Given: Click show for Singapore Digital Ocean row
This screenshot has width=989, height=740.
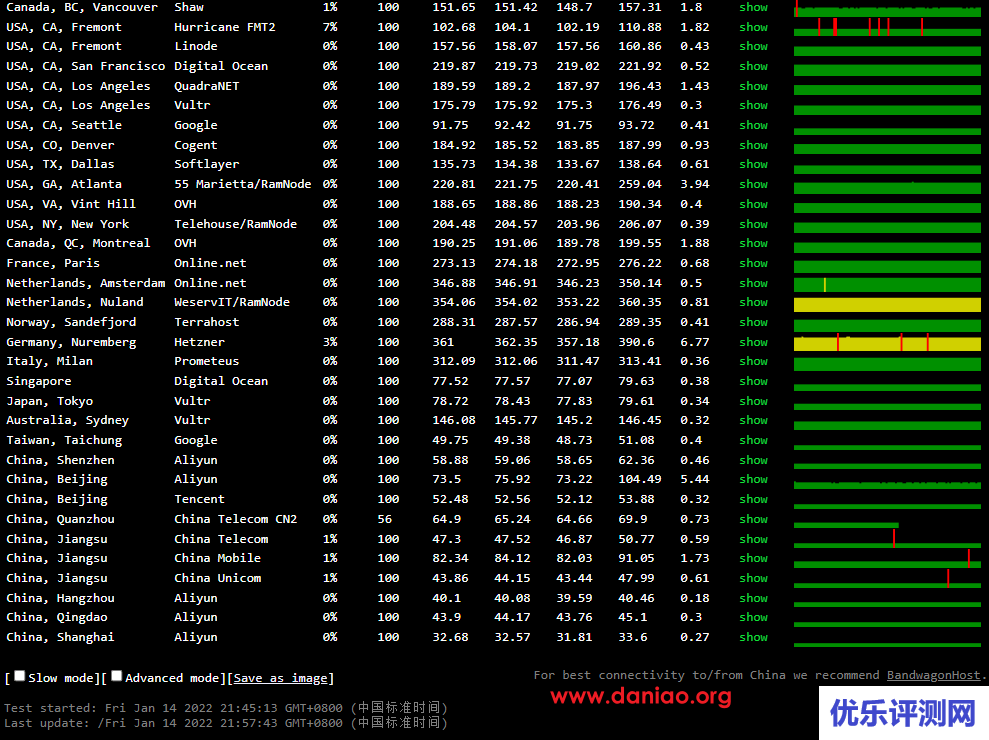Looking at the screenshot, I should tap(754, 381).
